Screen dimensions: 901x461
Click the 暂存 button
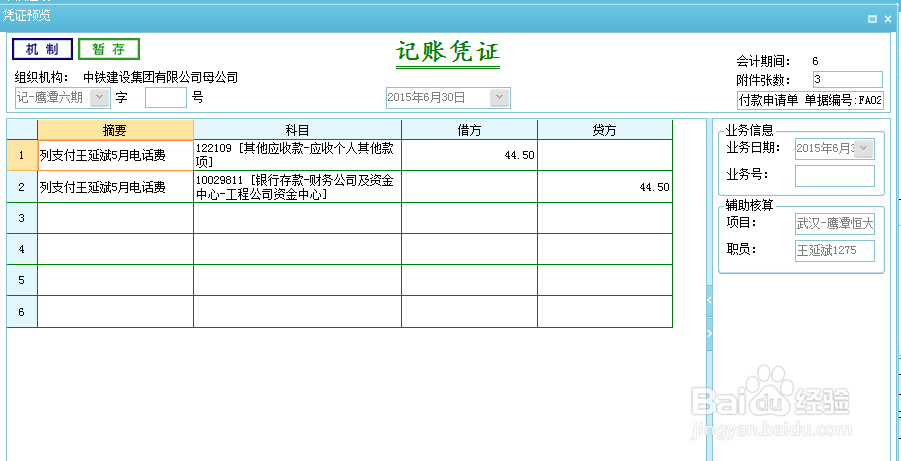click(109, 49)
